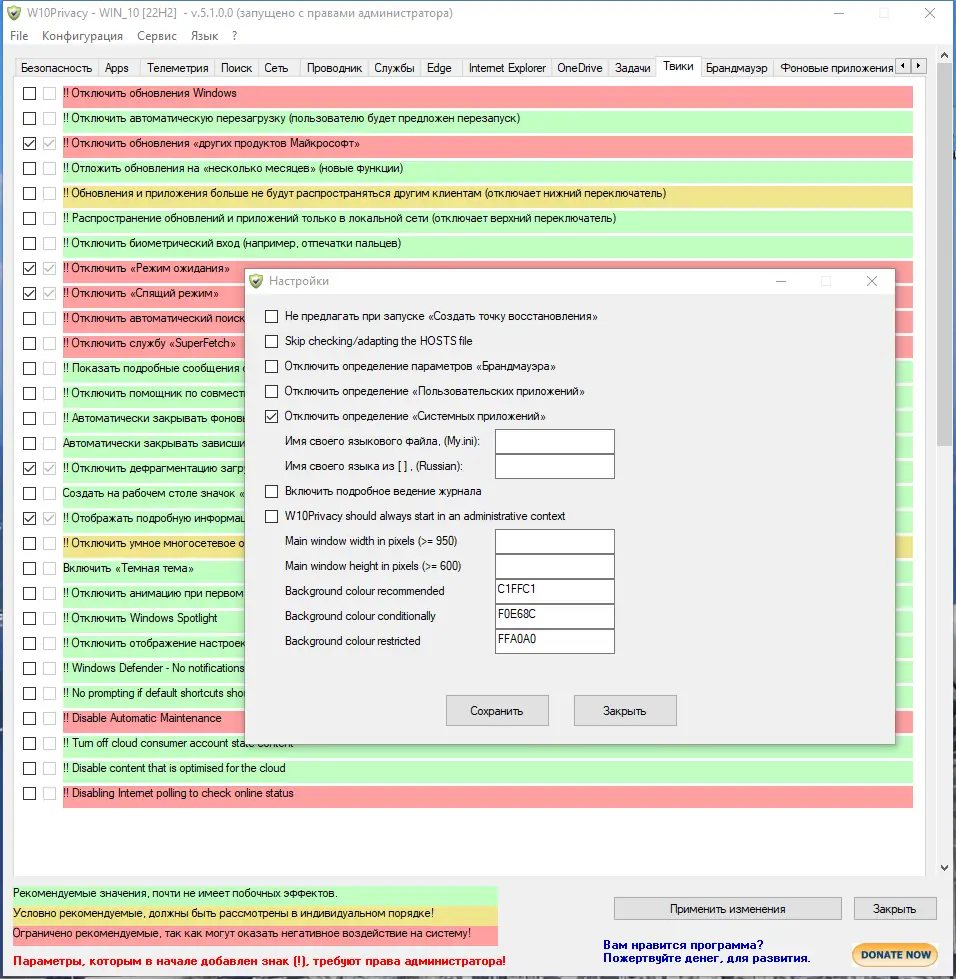Check W10Privacy should always start administrative
The height and width of the screenshot is (979, 956).
click(272, 516)
